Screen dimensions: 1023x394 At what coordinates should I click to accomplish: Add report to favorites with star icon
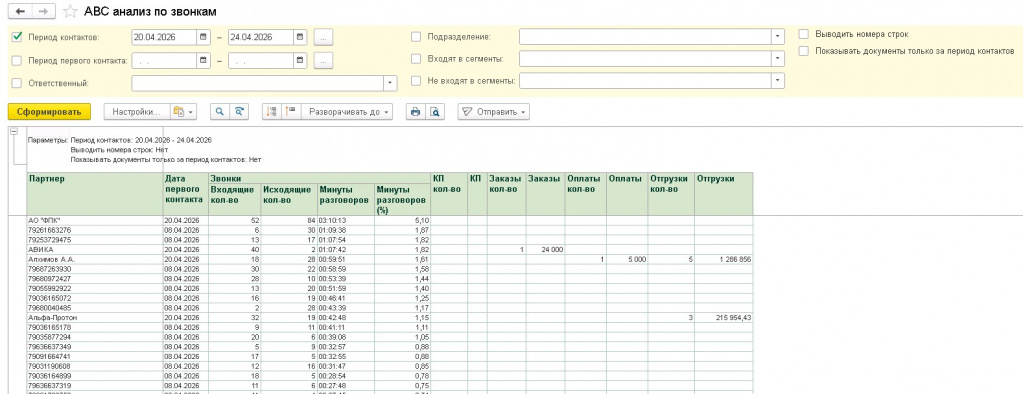pyautogui.click(x=71, y=12)
